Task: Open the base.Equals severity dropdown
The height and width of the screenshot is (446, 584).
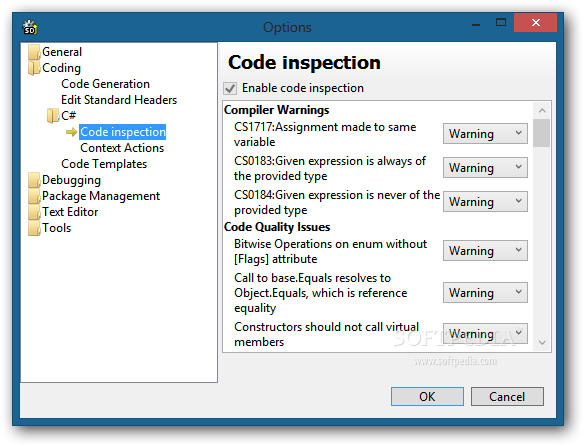Action: pos(485,293)
